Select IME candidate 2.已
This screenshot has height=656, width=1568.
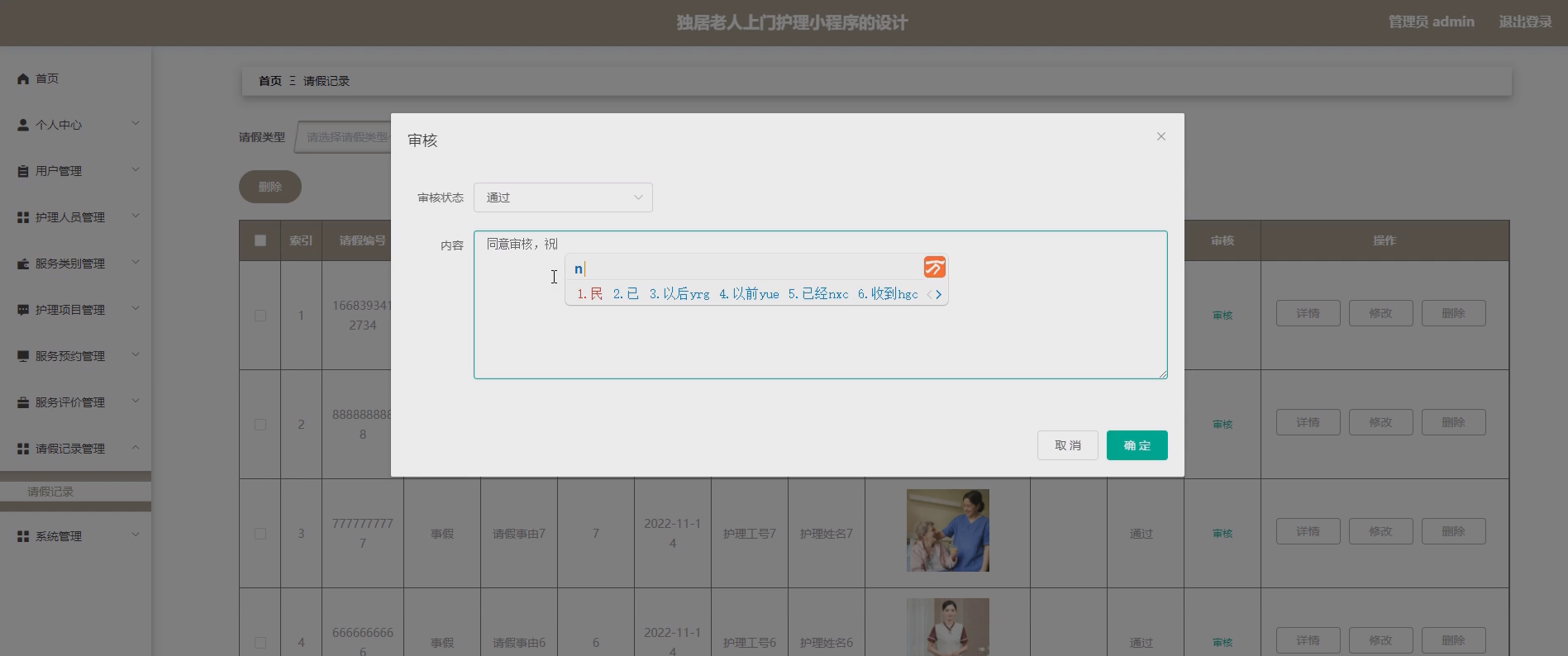(x=626, y=294)
